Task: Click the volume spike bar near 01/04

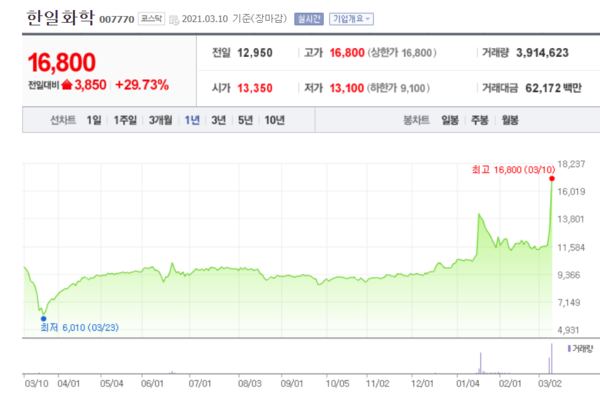Action: tap(481, 363)
